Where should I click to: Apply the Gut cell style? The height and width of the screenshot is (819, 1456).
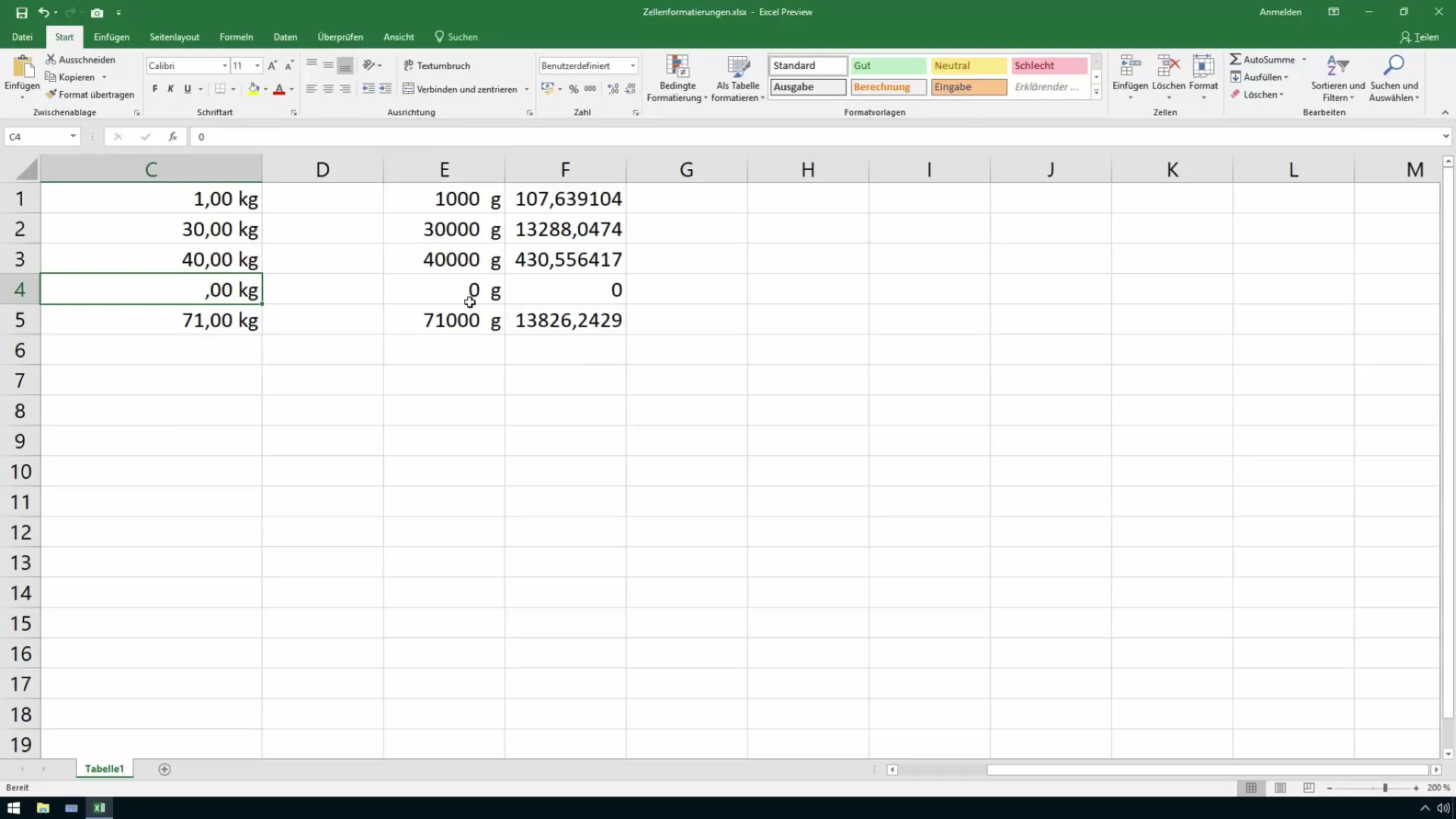tap(888, 66)
